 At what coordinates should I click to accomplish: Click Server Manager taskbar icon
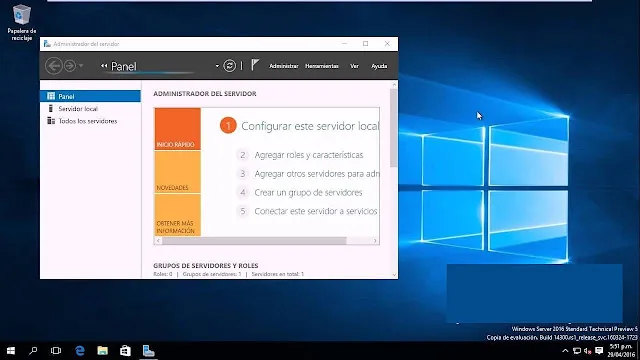coord(149,351)
